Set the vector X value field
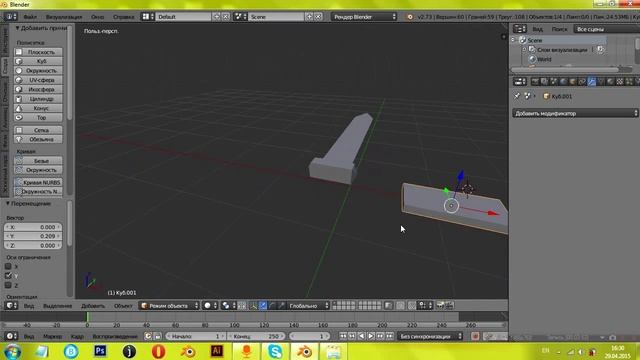 [x=33, y=227]
